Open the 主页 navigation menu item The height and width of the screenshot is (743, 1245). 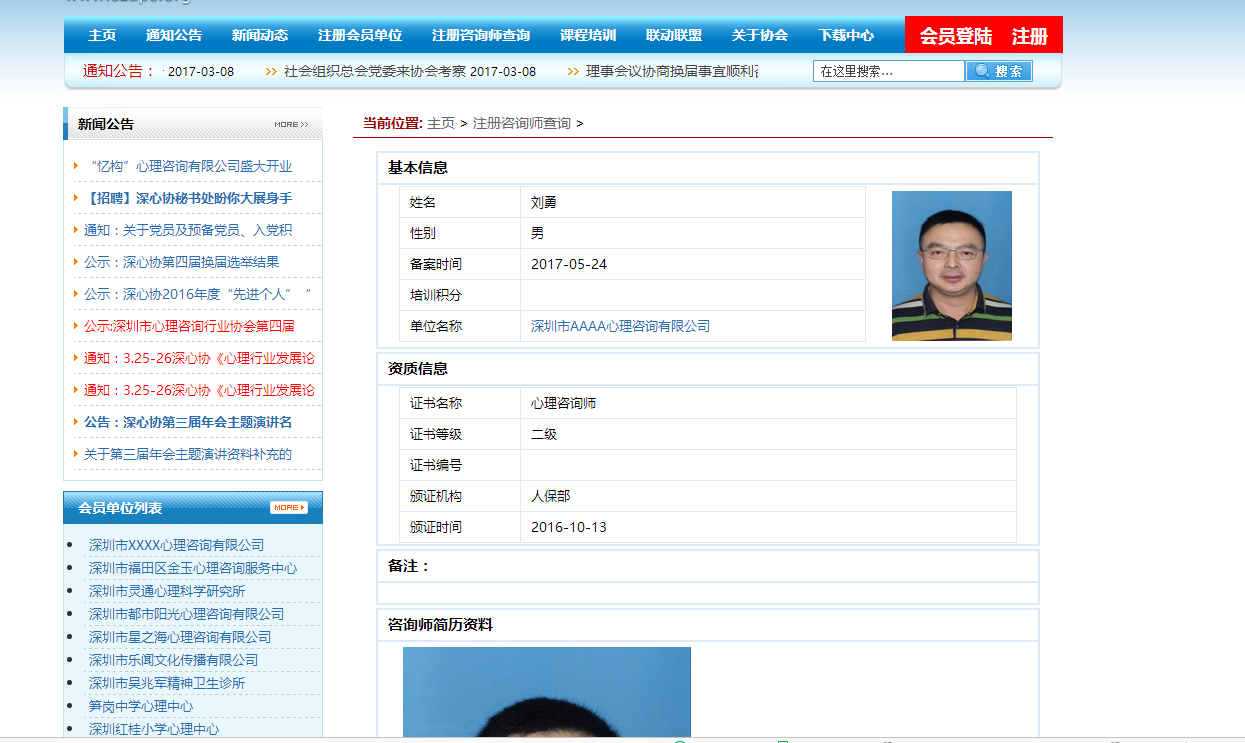(102, 35)
